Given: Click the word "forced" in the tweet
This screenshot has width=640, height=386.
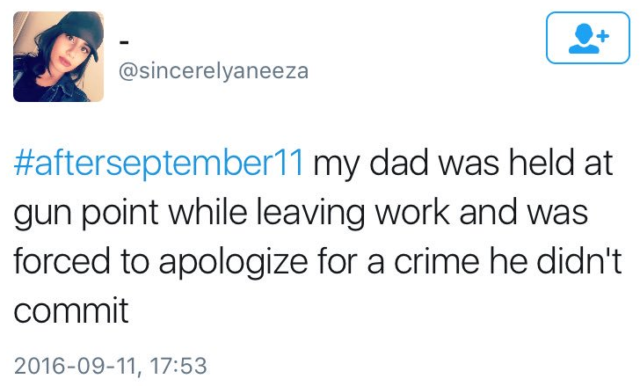Looking at the screenshot, I should pyautogui.click(x=62, y=262).
